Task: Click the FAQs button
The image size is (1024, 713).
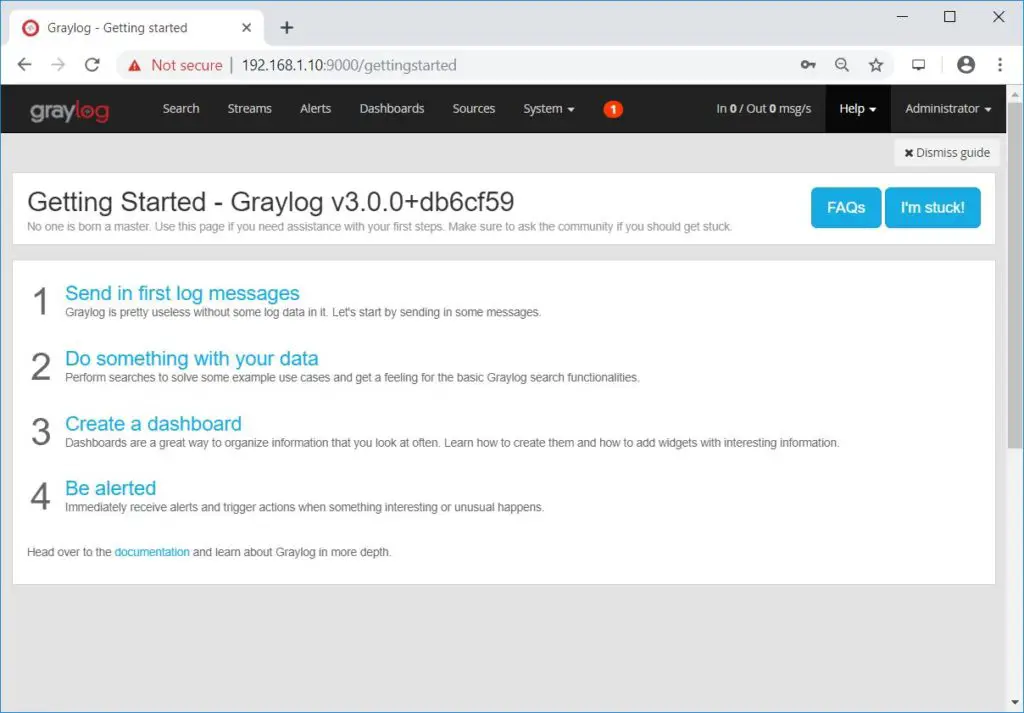Action: (846, 208)
